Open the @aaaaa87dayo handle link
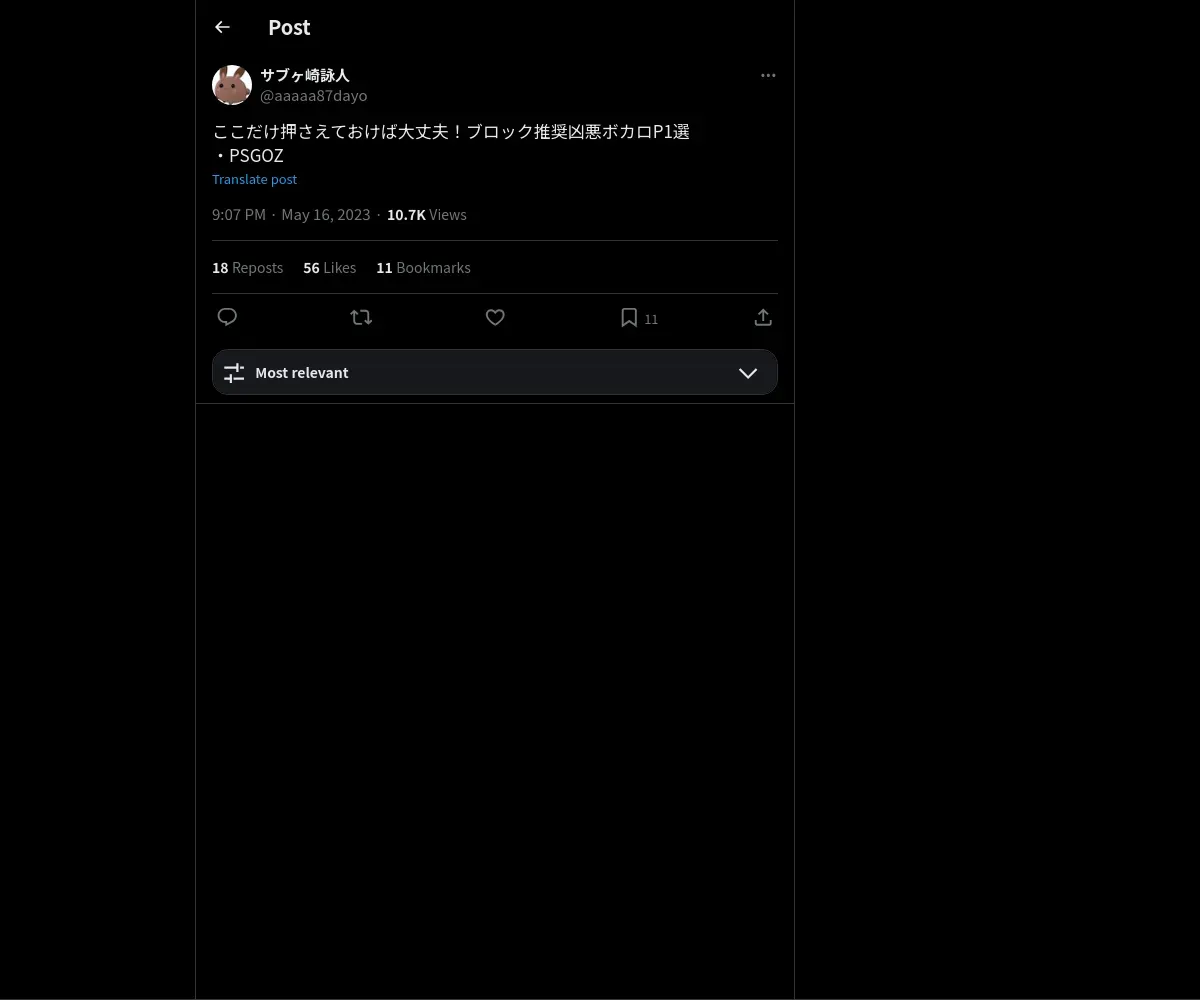 (314, 96)
